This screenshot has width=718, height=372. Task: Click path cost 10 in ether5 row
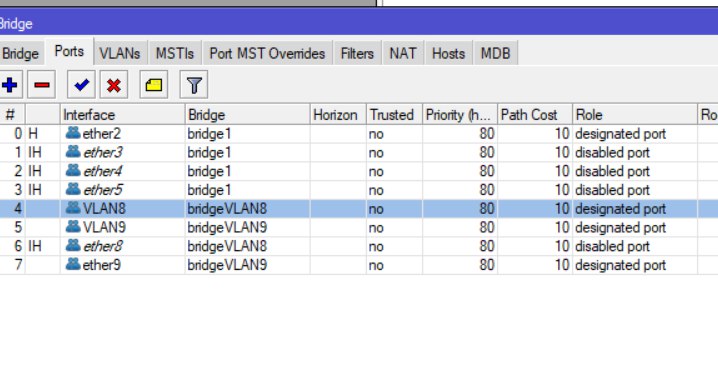click(562, 190)
